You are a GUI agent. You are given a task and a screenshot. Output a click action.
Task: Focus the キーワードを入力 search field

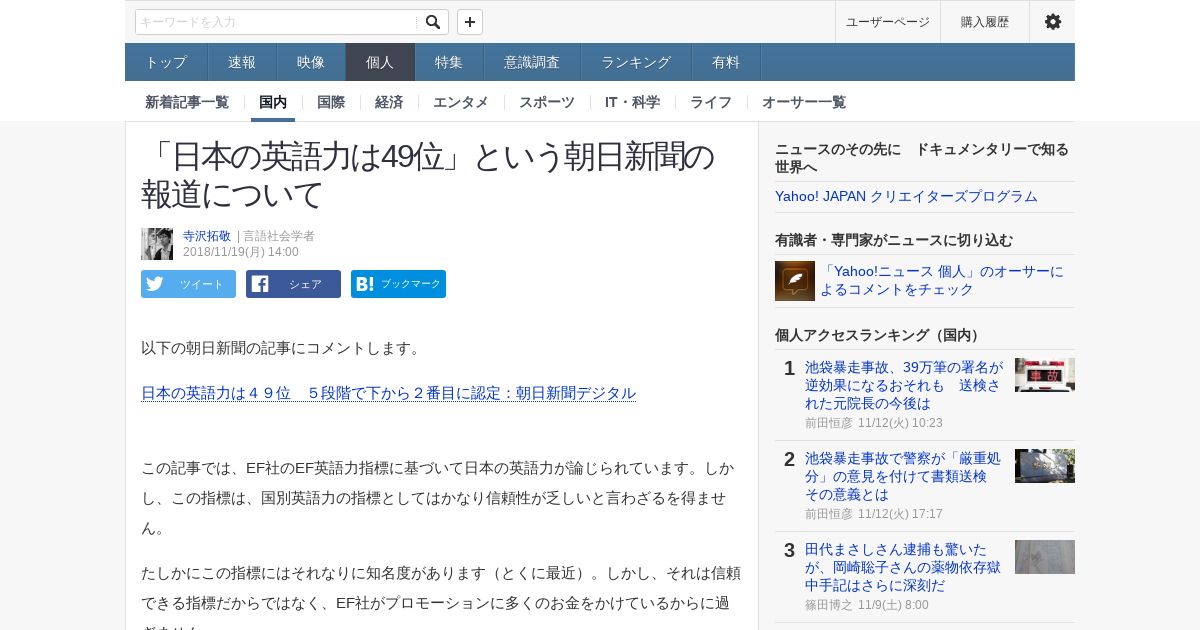pos(276,22)
